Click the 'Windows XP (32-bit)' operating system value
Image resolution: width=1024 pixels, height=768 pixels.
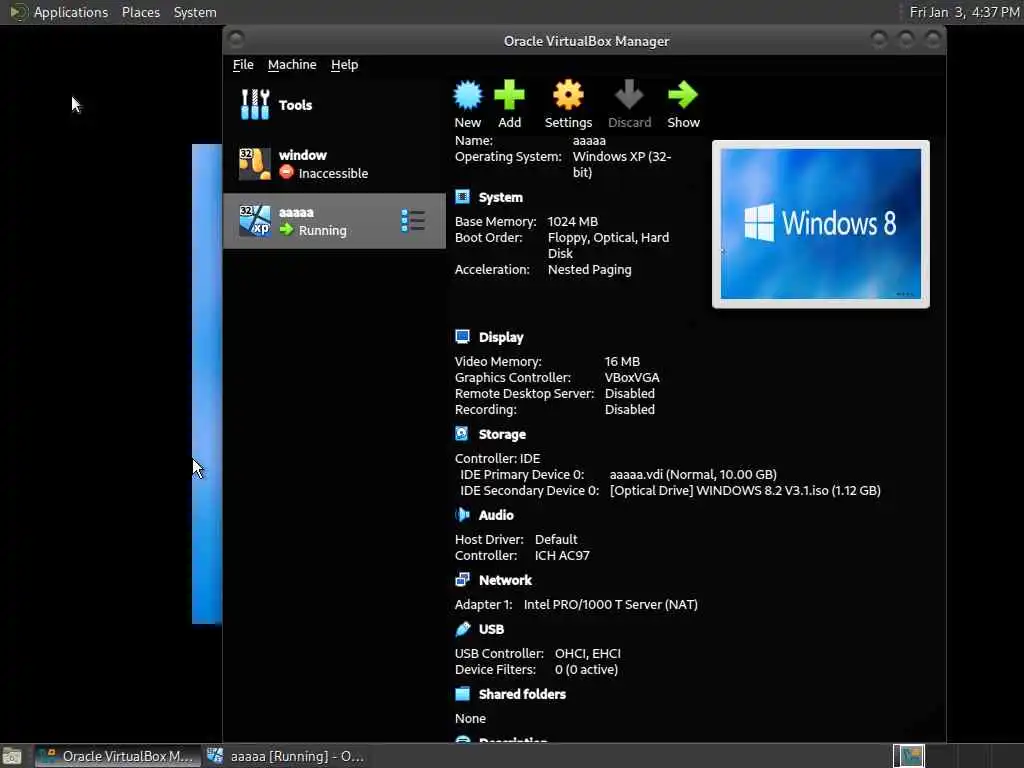[x=622, y=165]
